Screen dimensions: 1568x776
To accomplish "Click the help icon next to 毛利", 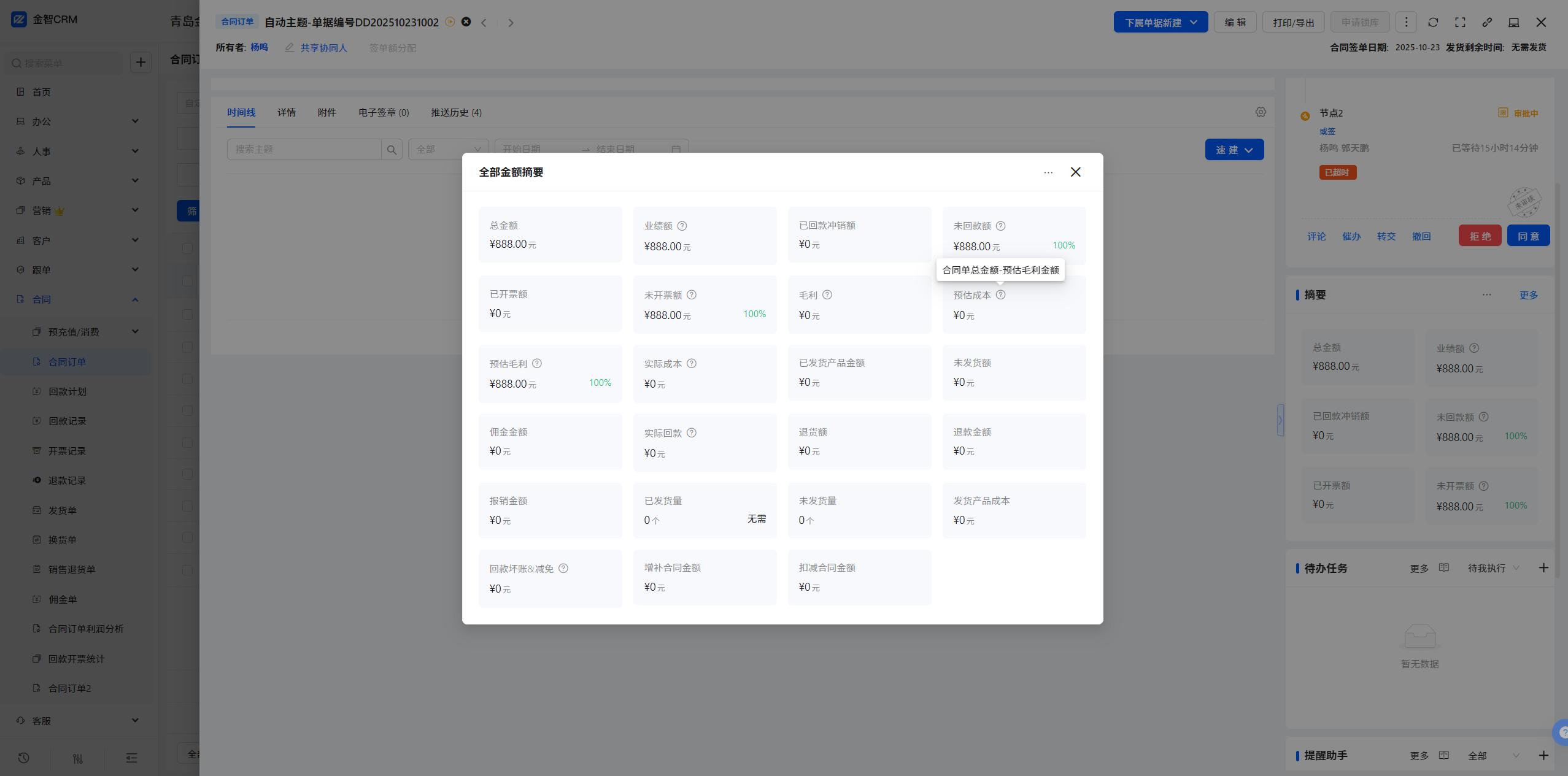I will pos(827,295).
